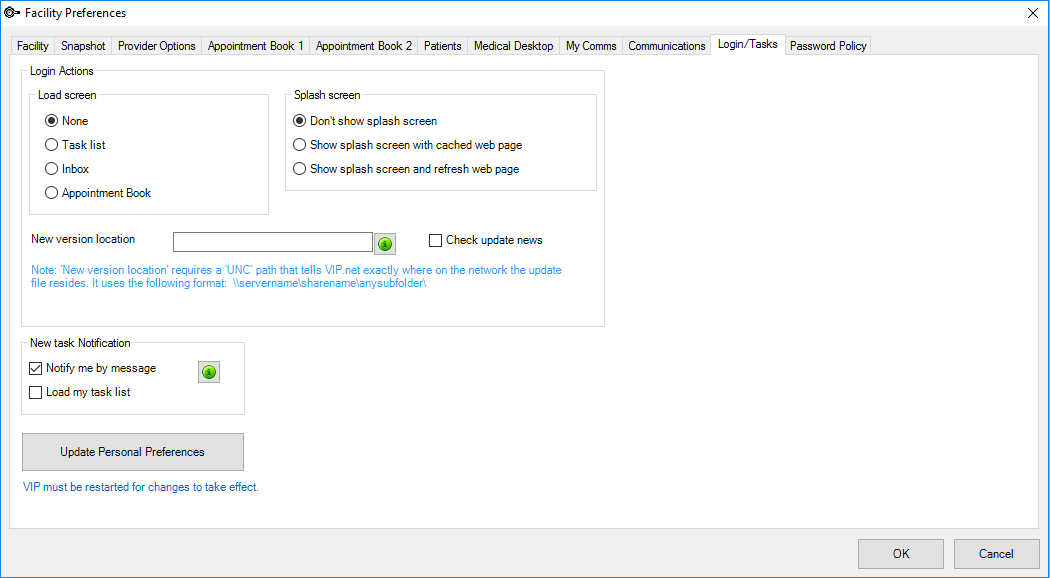Click Update Personal Preferences button
This screenshot has height=578, width=1050.
pos(133,452)
